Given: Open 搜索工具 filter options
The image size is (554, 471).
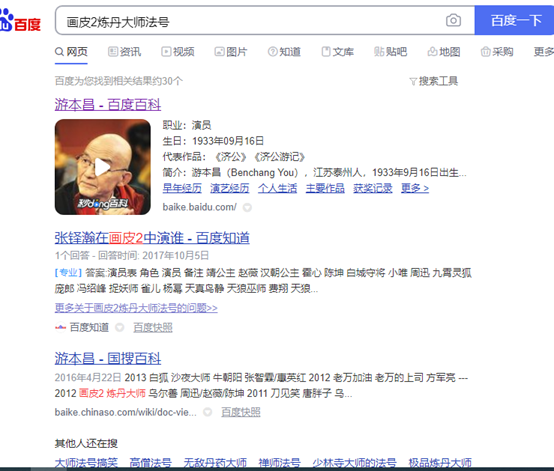Looking at the screenshot, I should (434, 81).
